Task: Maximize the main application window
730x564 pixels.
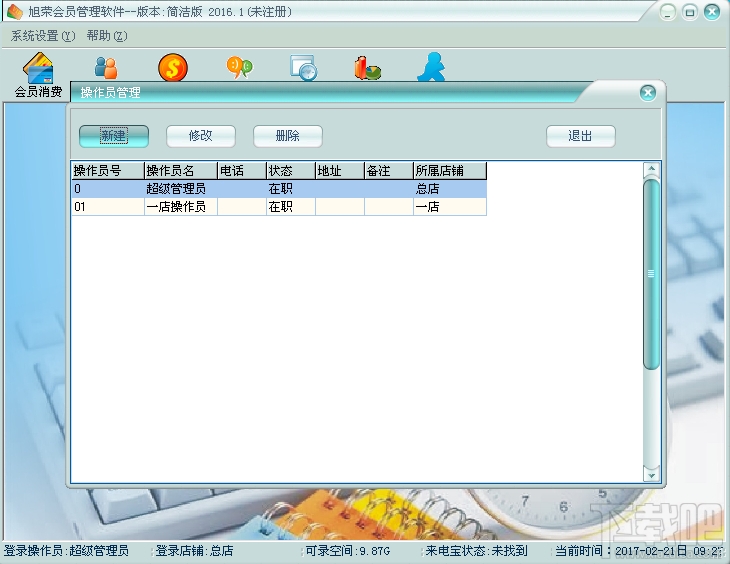Action: (x=690, y=12)
